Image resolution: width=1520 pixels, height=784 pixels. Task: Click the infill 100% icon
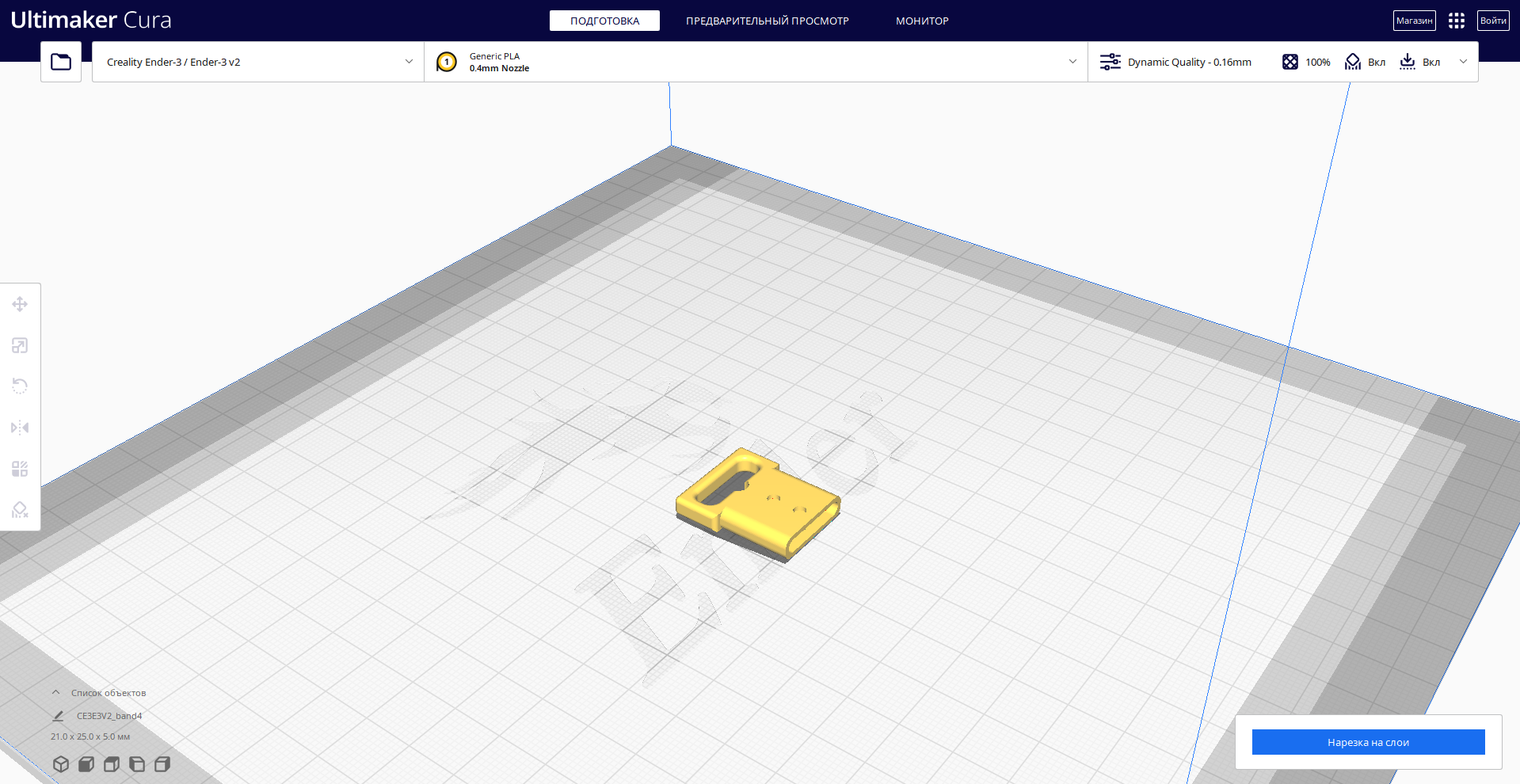[1290, 62]
